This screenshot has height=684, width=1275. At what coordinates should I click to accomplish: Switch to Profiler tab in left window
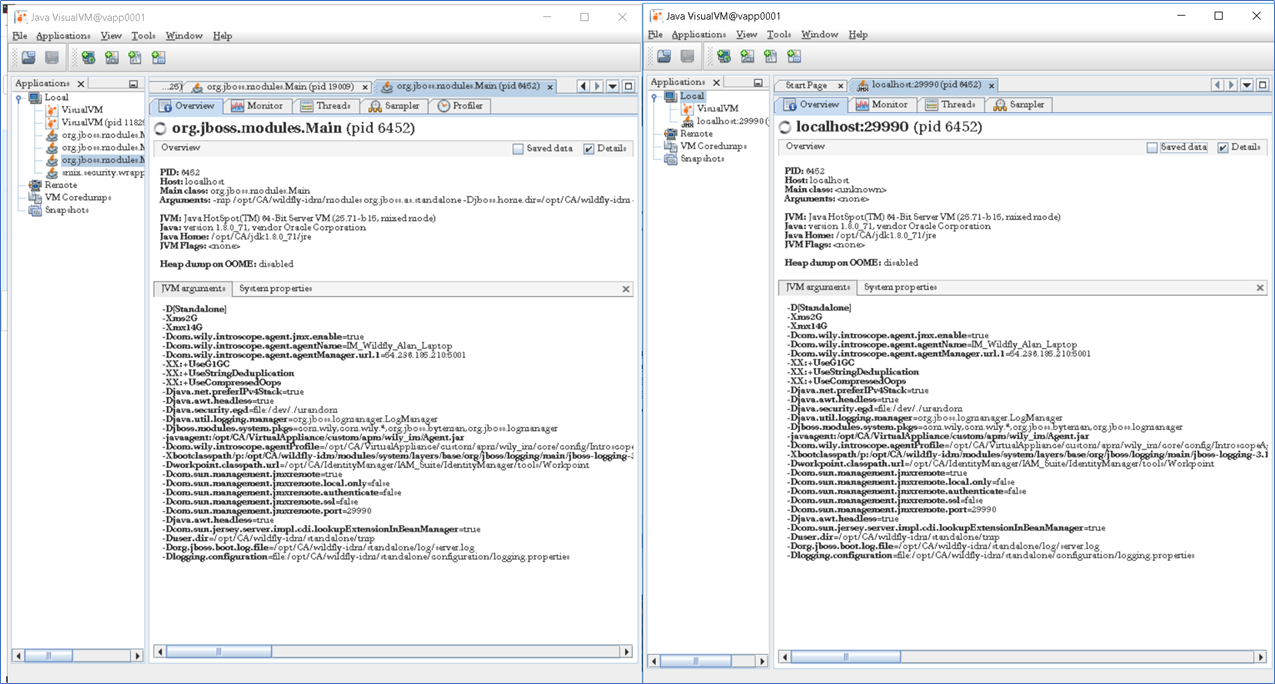[459, 105]
